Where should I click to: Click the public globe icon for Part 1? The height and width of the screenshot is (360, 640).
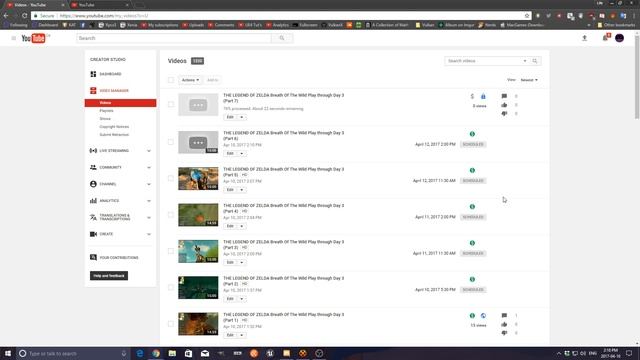[483, 316]
